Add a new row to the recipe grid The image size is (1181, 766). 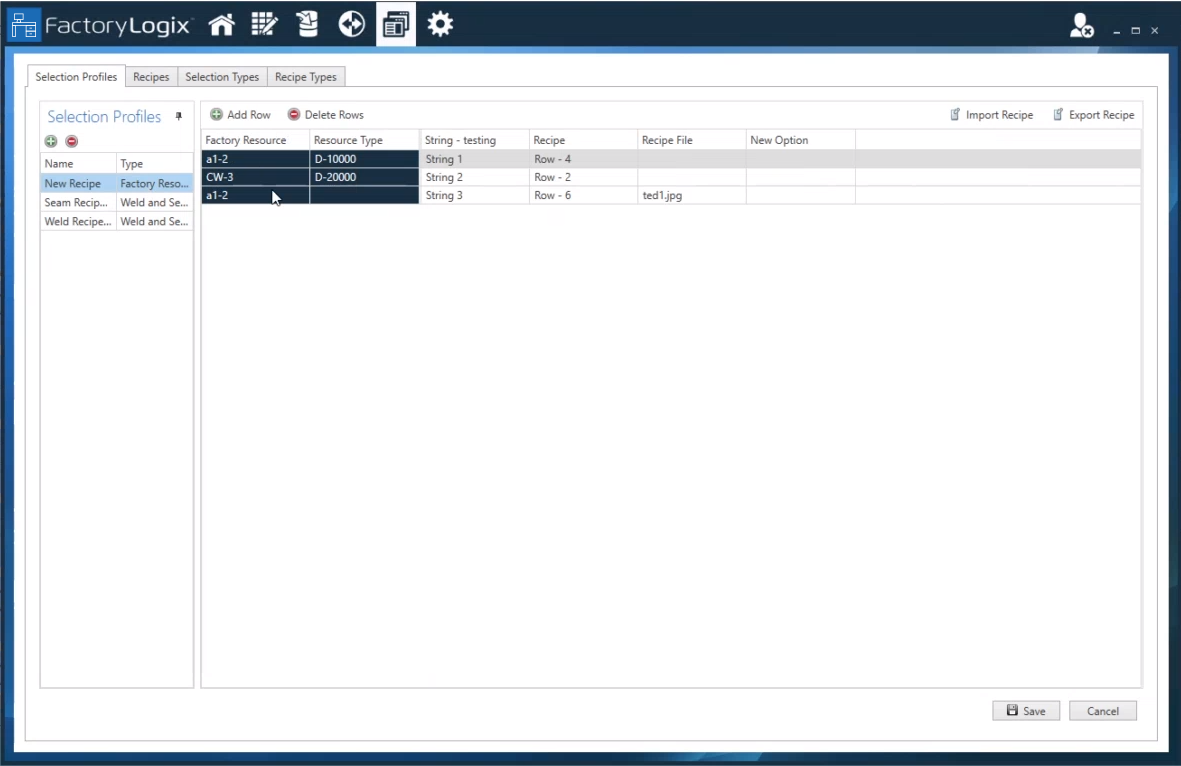[240, 114]
